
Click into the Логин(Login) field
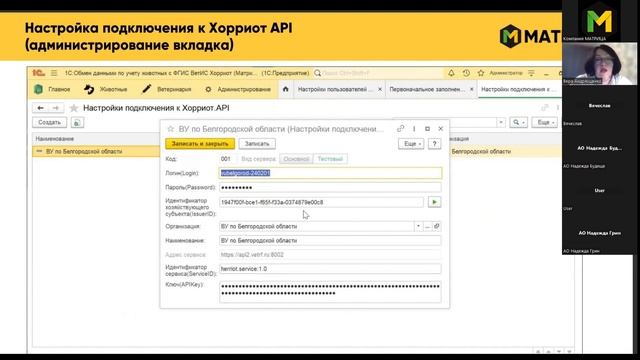pyautogui.click(x=330, y=173)
